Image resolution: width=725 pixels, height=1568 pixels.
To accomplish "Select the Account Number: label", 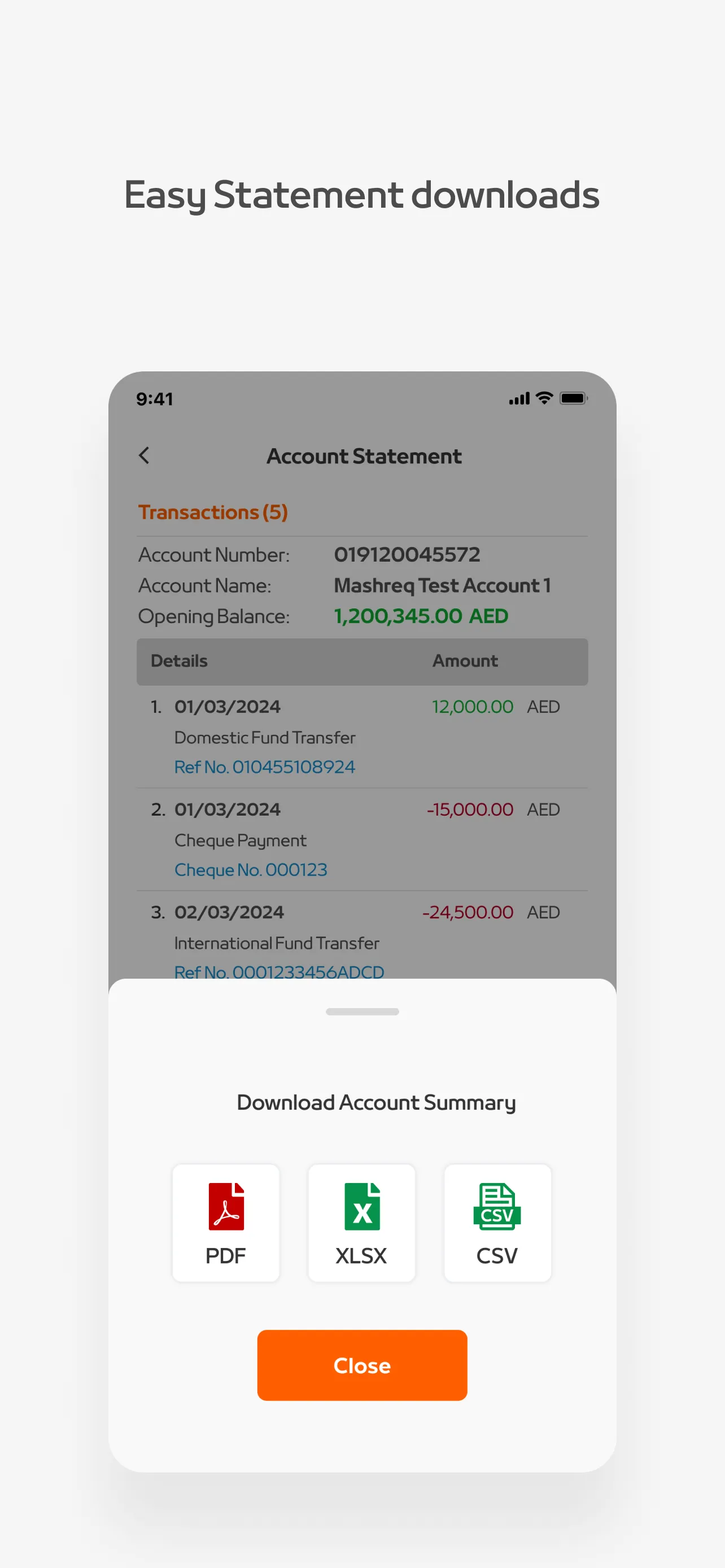I will point(214,554).
